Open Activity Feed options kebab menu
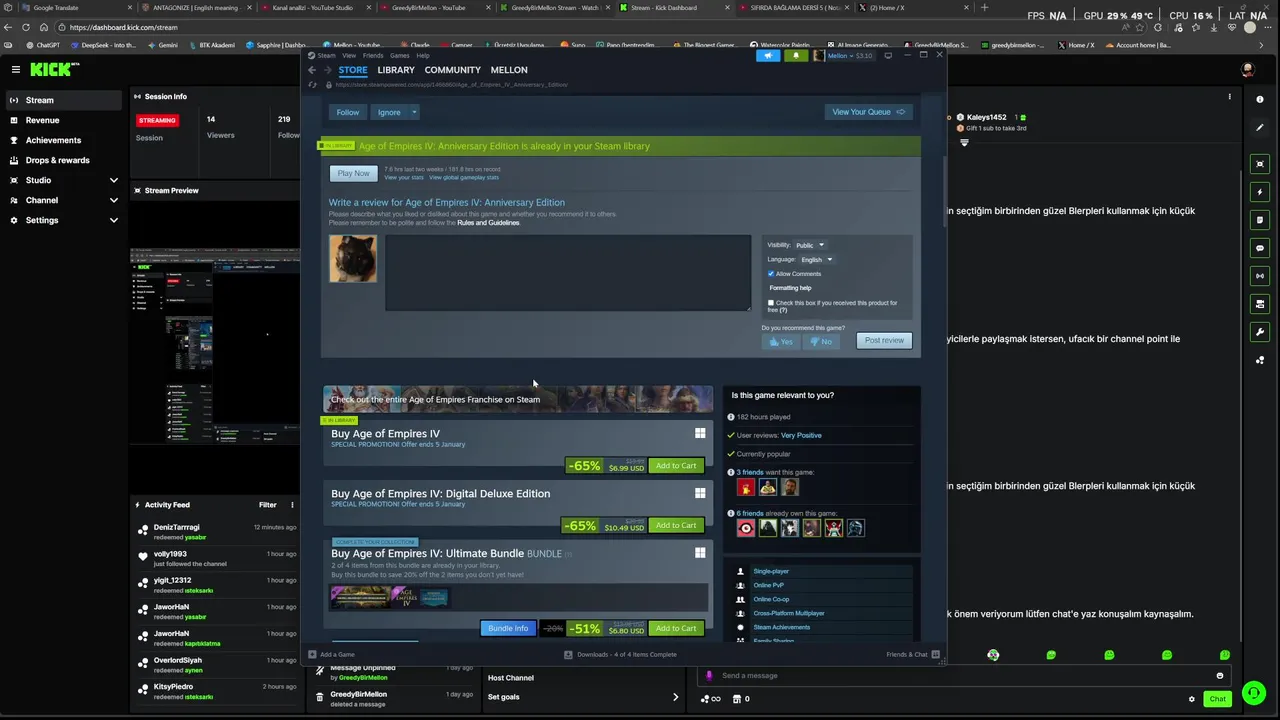The image size is (1280, 720). (292, 505)
